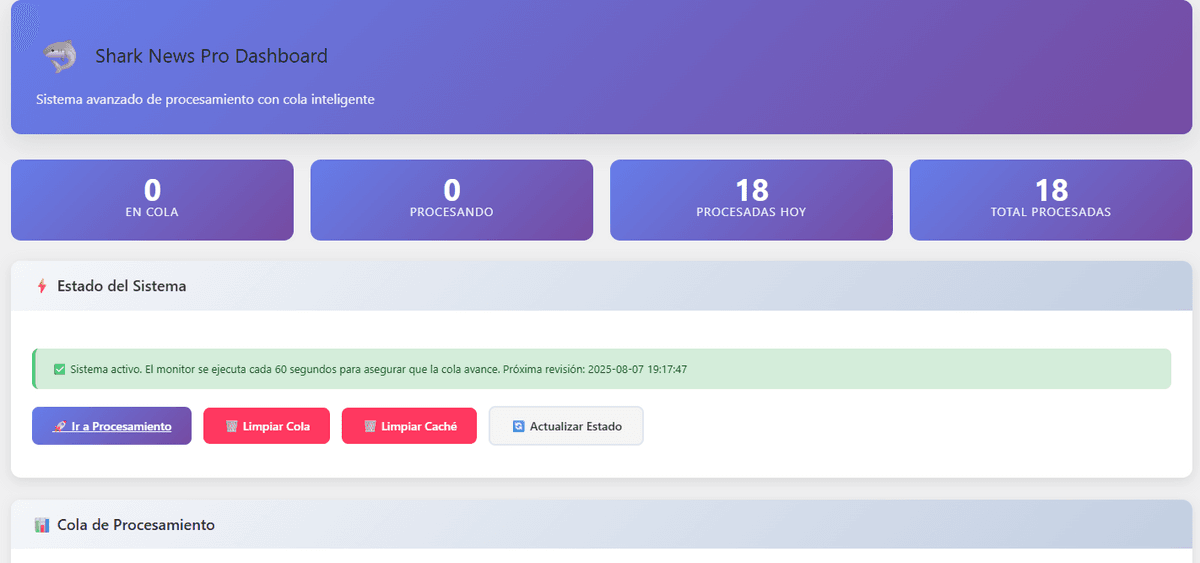The height and width of the screenshot is (563, 1200).
Task: Select the En Cola stat card
Action: [152, 200]
